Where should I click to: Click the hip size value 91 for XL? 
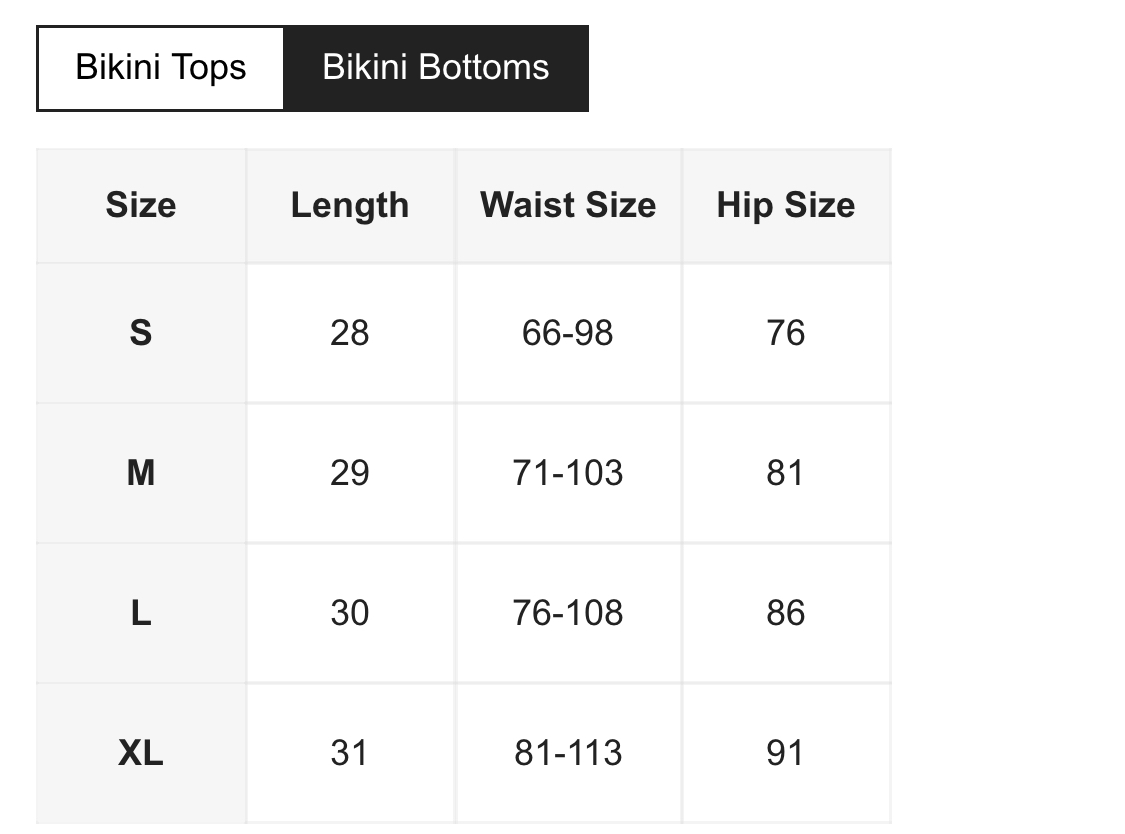tap(786, 752)
